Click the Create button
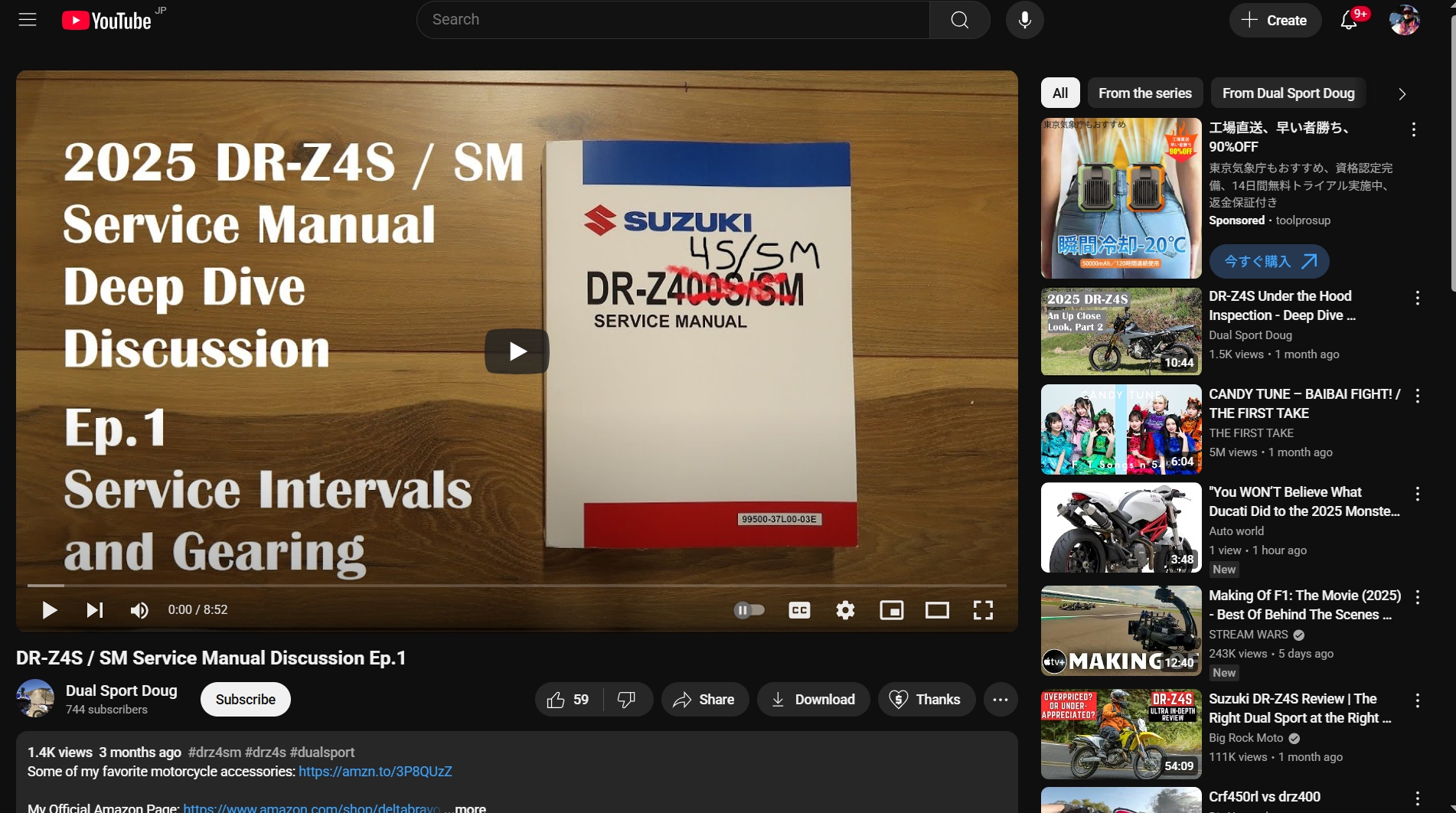Viewport: 1456px width, 813px height. (x=1275, y=20)
